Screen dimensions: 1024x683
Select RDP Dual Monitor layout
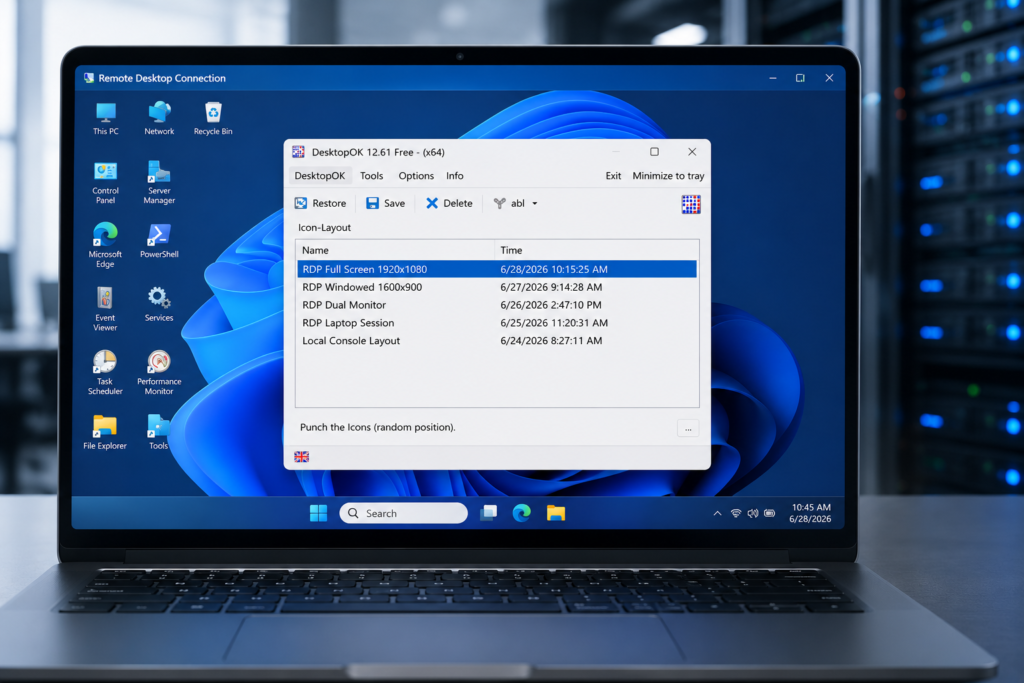[x=497, y=305]
